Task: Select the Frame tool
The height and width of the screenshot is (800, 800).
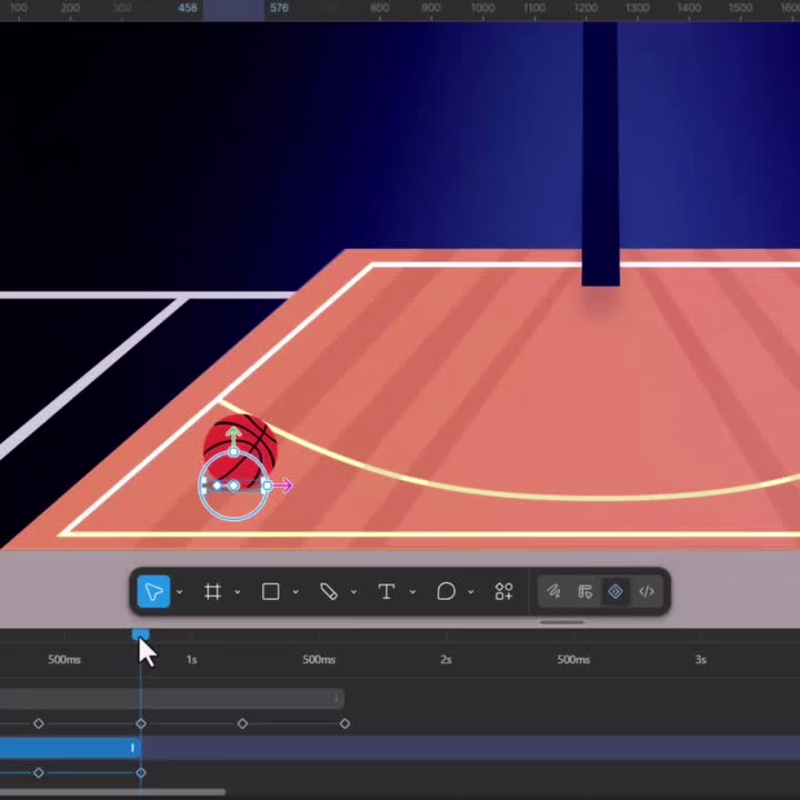Action: click(x=212, y=592)
